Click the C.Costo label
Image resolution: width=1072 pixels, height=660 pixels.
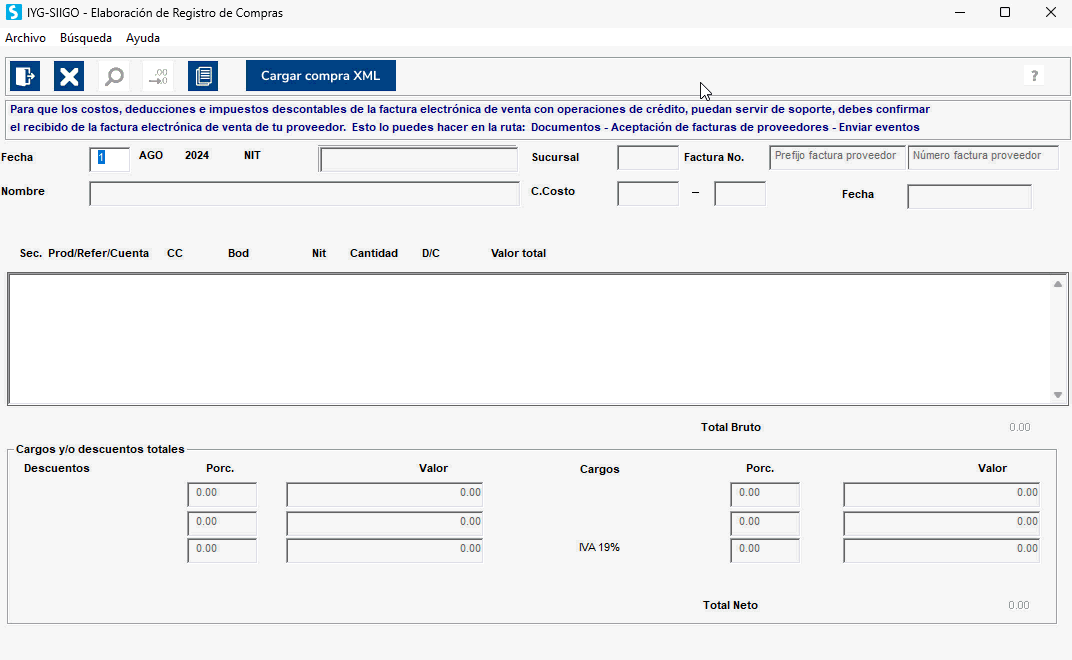(x=553, y=192)
